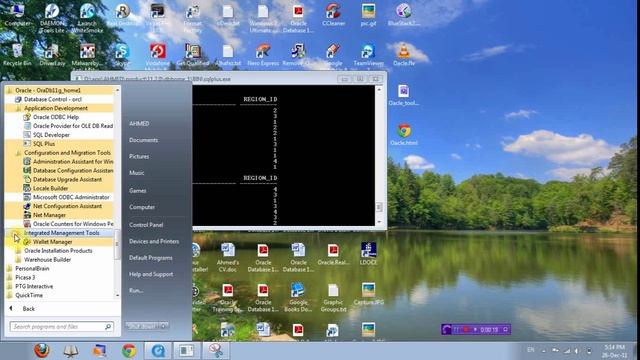Open the TeamViewer desktop shortcut
This screenshot has height=360, width=640.
pyautogui.click(x=368, y=56)
